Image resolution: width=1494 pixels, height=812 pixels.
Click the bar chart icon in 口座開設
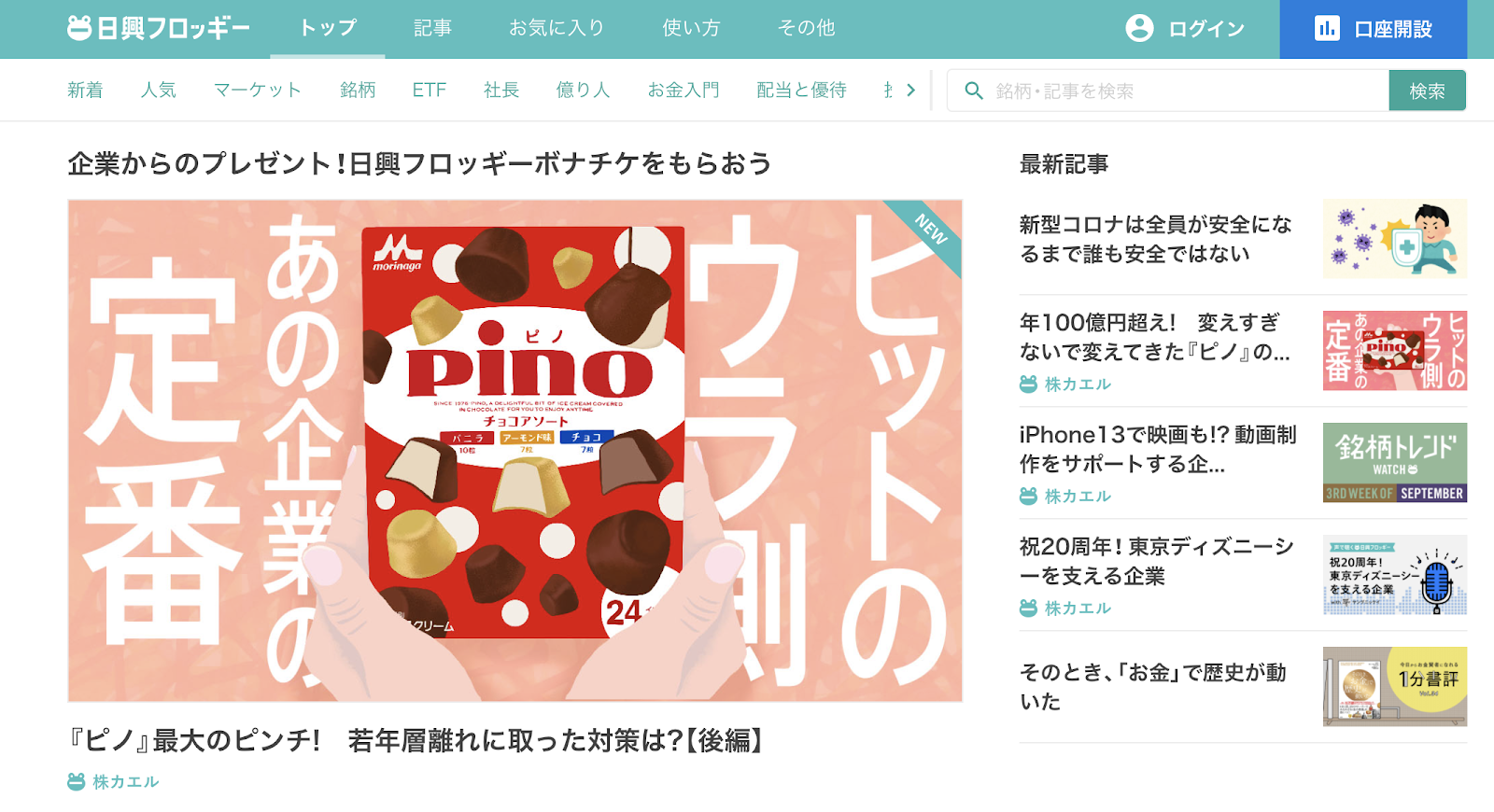(x=1327, y=28)
